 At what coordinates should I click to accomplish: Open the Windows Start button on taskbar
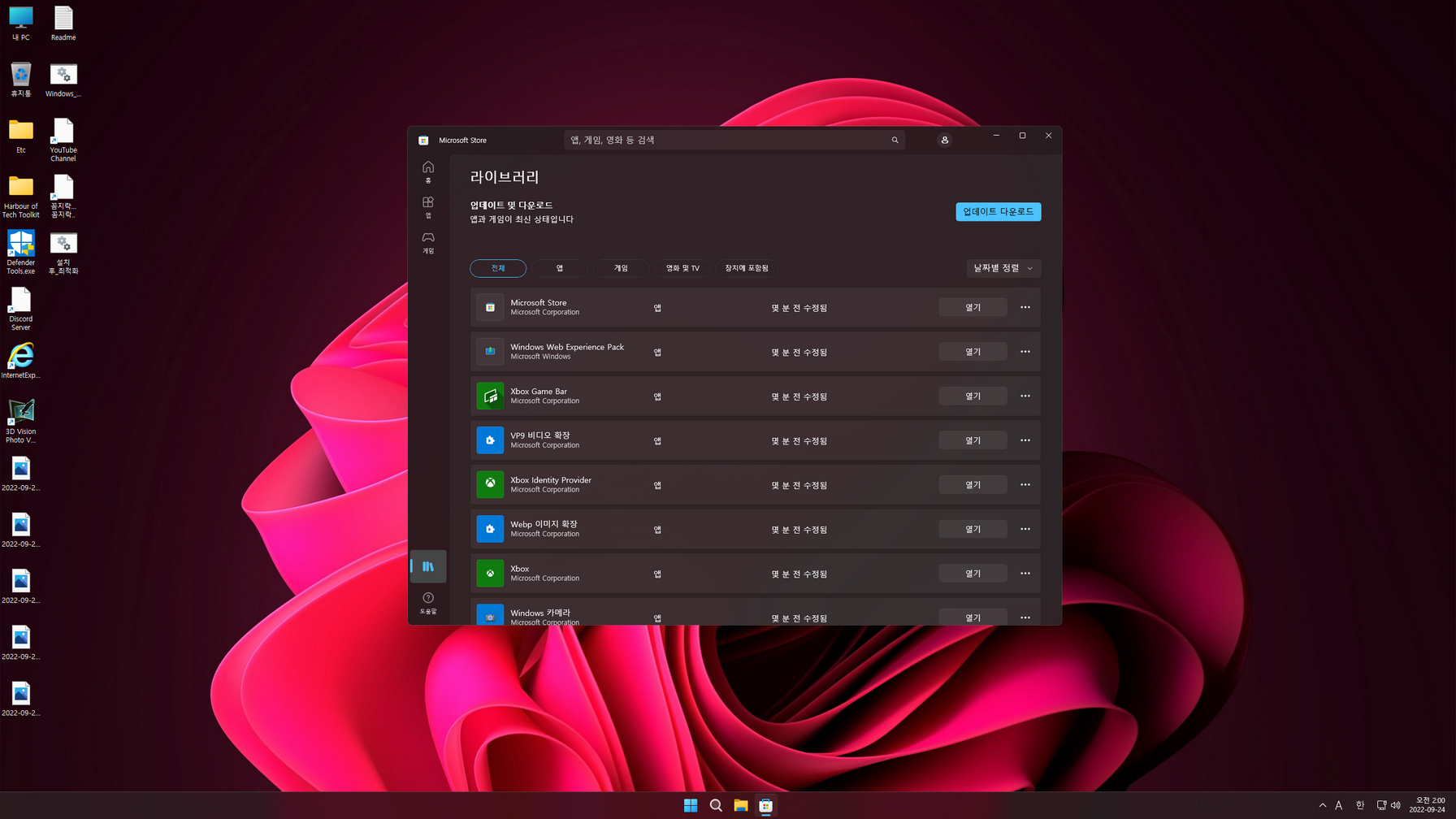point(691,805)
